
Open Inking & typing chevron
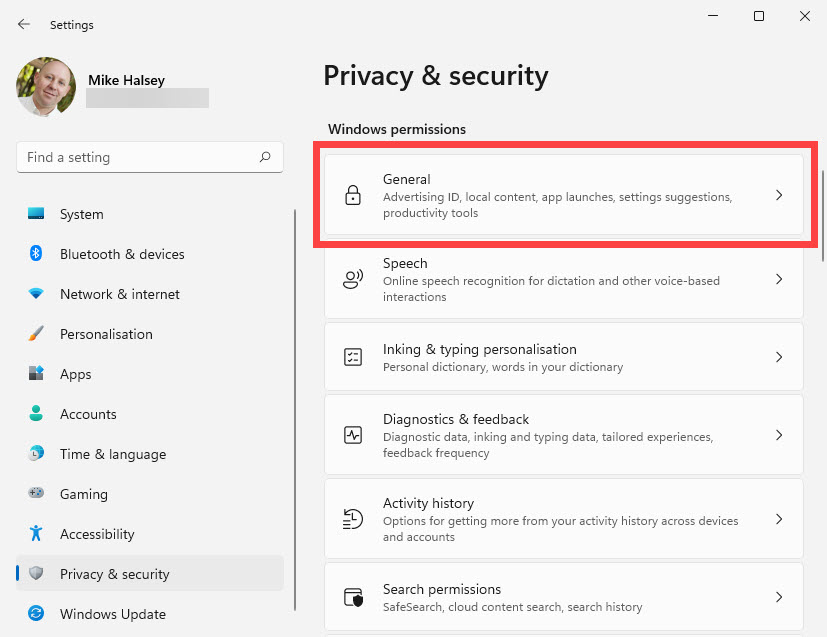coord(779,357)
